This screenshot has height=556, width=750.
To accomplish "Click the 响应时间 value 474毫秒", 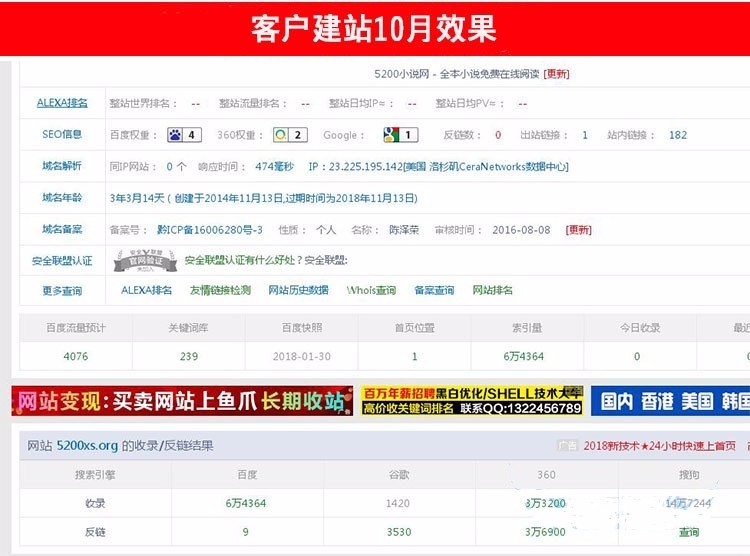I will coord(275,167).
